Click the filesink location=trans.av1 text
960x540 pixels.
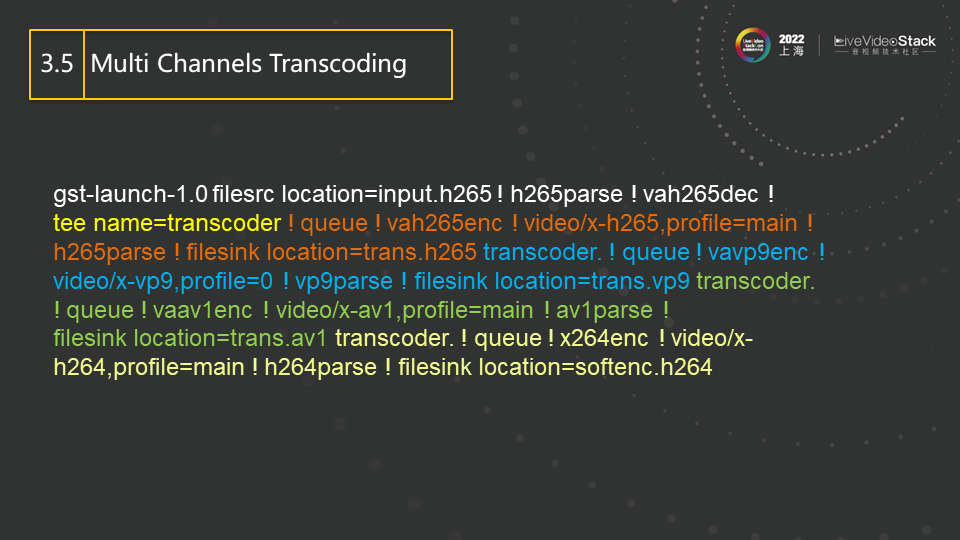tap(190, 338)
